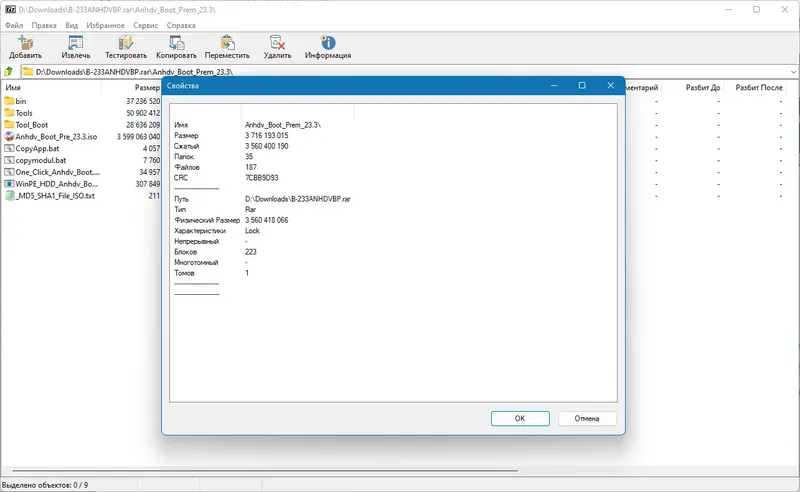Click physical size value 3 560 418 066

[x=266, y=220]
